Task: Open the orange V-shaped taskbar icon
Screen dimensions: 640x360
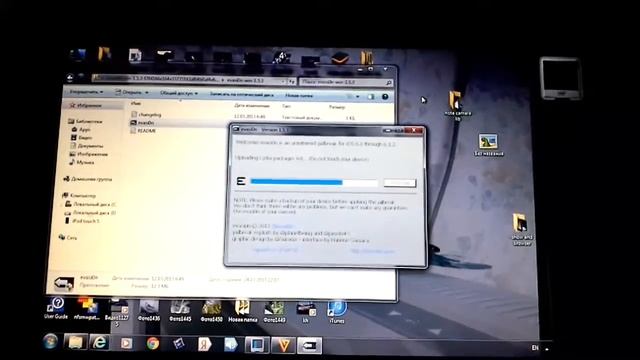Action: [283, 345]
